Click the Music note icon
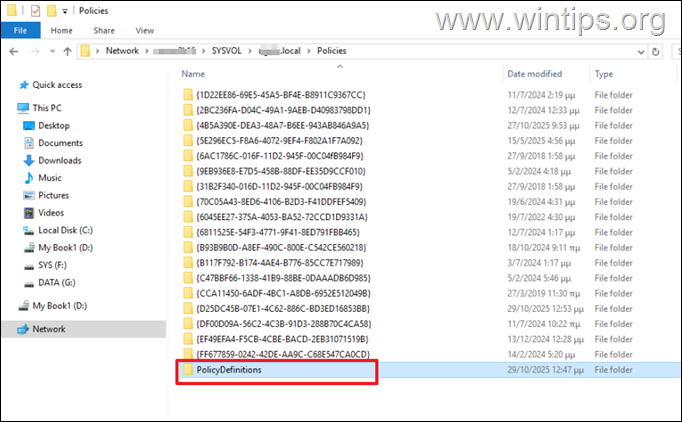This screenshot has width=682, height=422. [29, 178]
